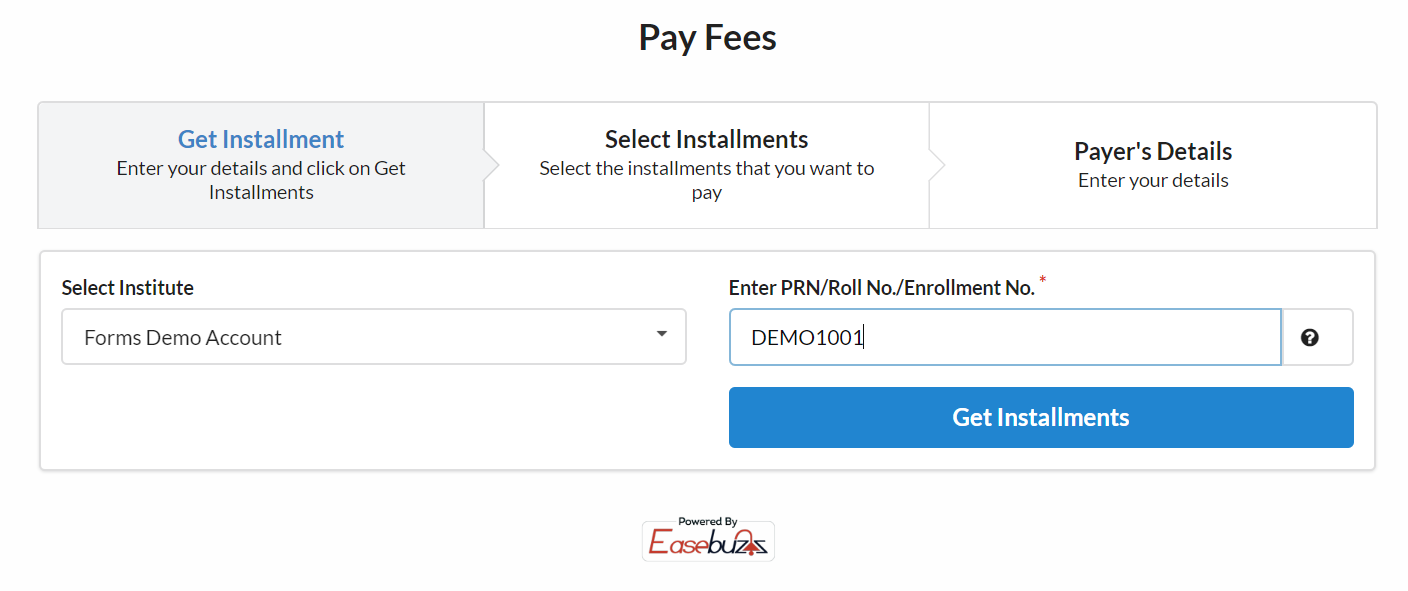
Task: Open the Payer's Details step
Action: (x=1152, y=165)
